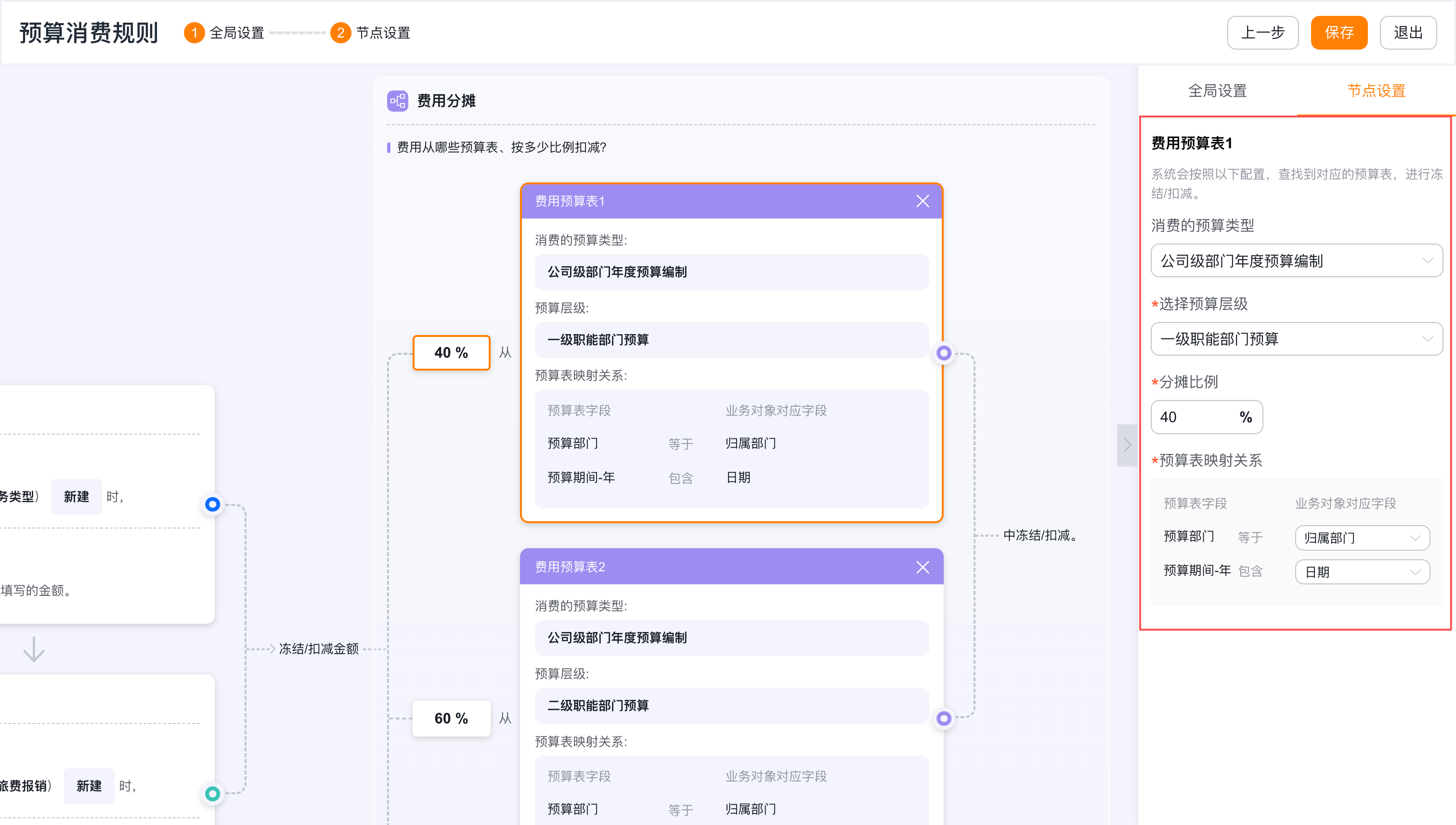Click 公司级部门年度预算编制 in 费用预算表1
Image resolution: width=1456 pixels, height=825 pixels.
point(731,272)
